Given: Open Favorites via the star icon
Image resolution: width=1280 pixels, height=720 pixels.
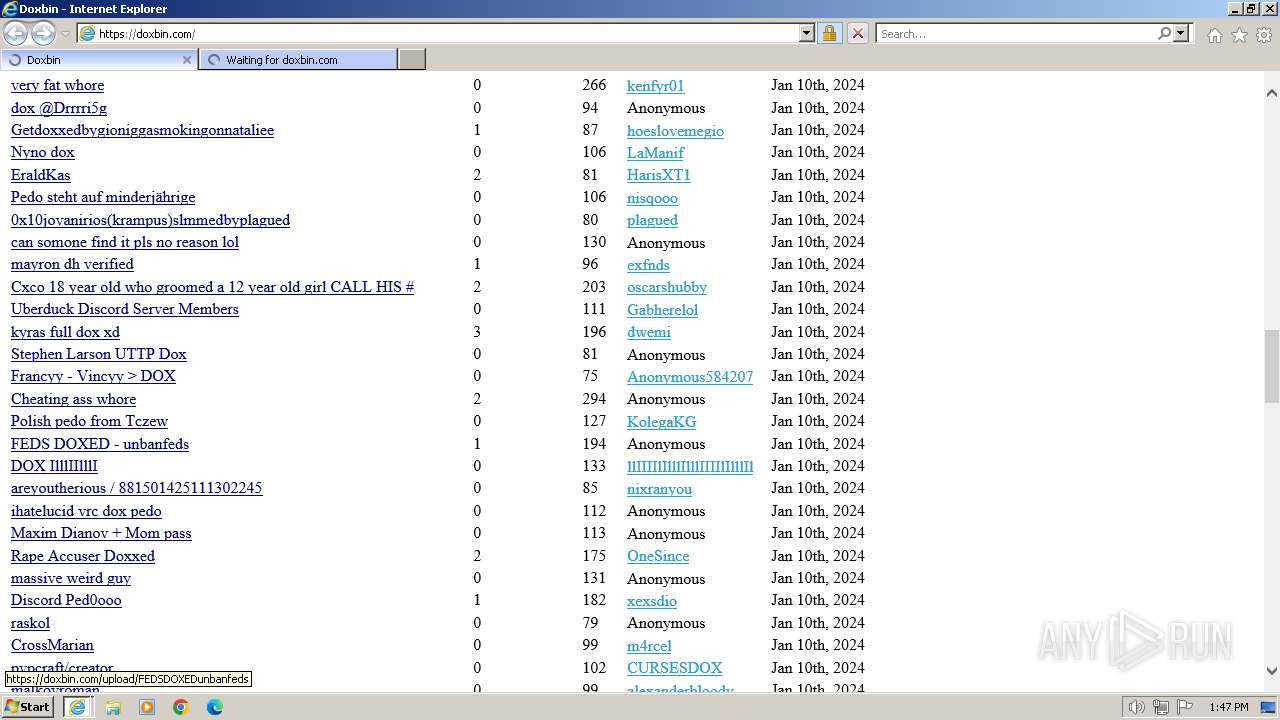Looking at the screenshot, I should click(1239, 35).
